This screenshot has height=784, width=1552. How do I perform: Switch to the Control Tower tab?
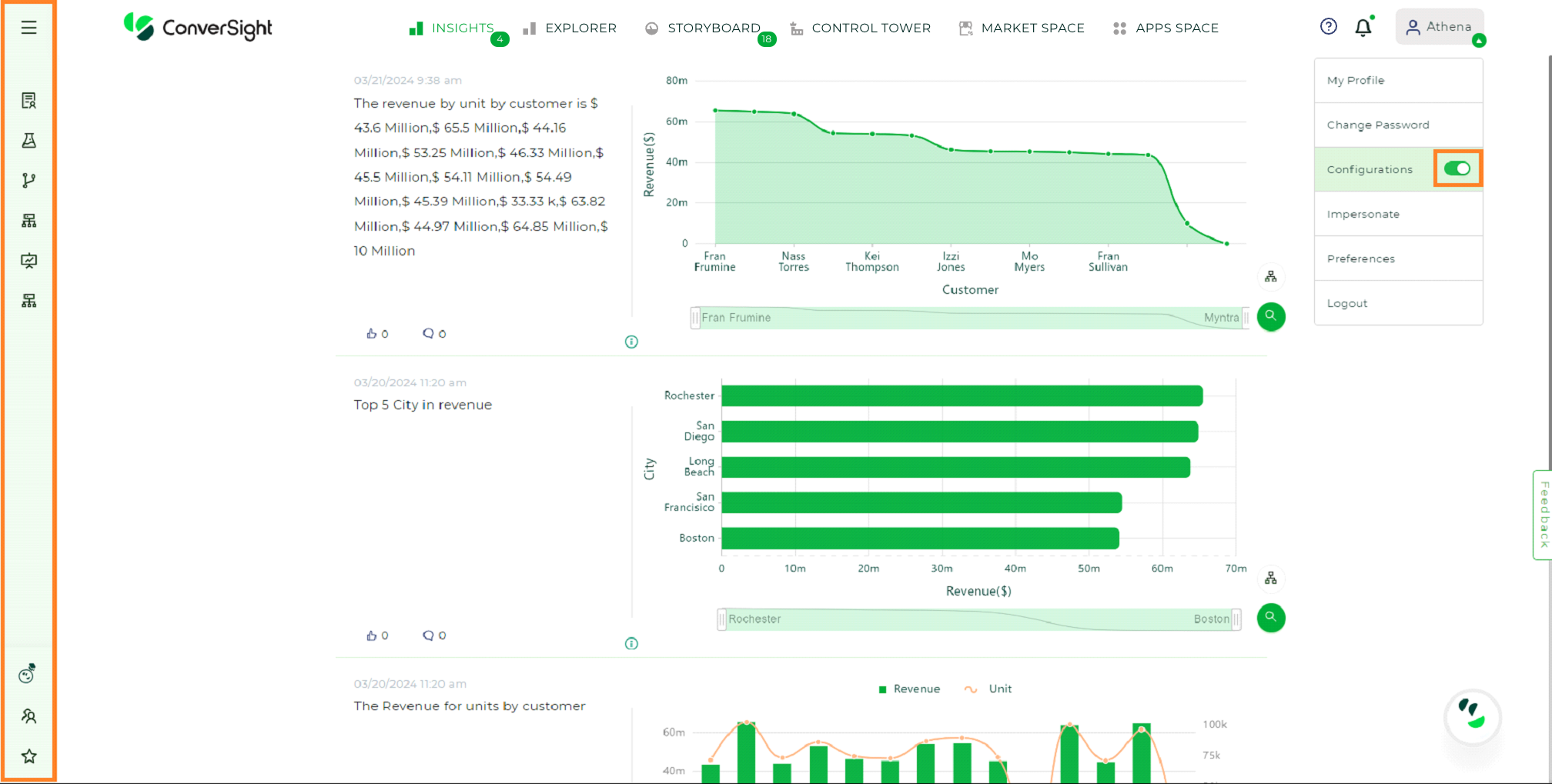[x=860, y=28]
